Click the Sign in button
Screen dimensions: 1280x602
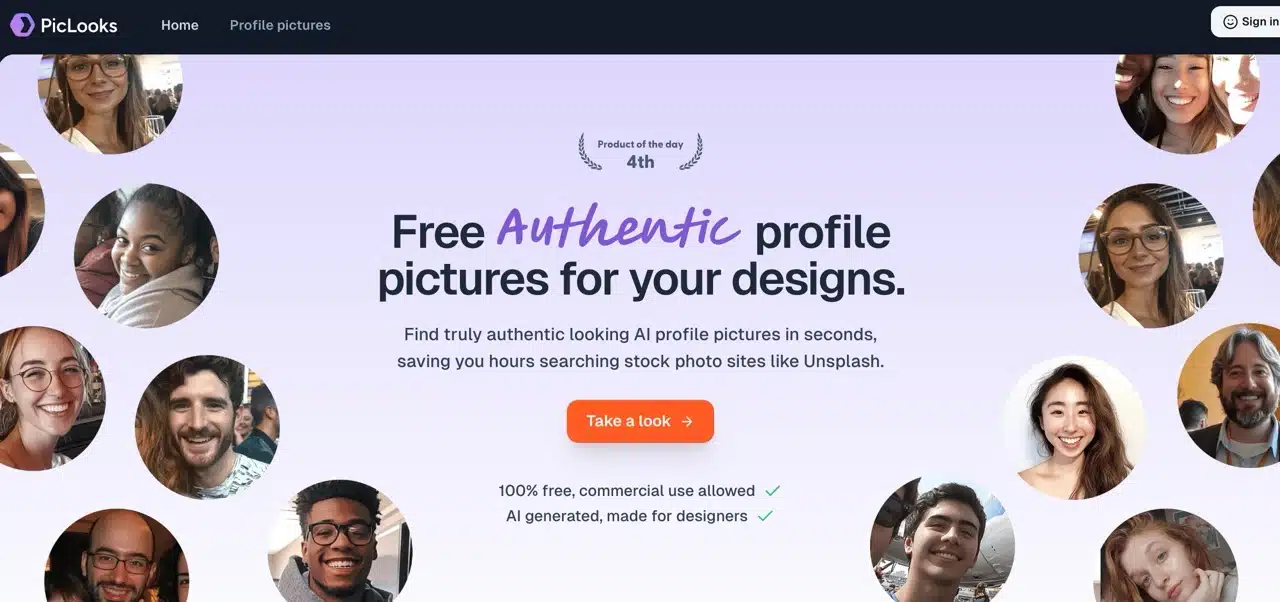1246,22
